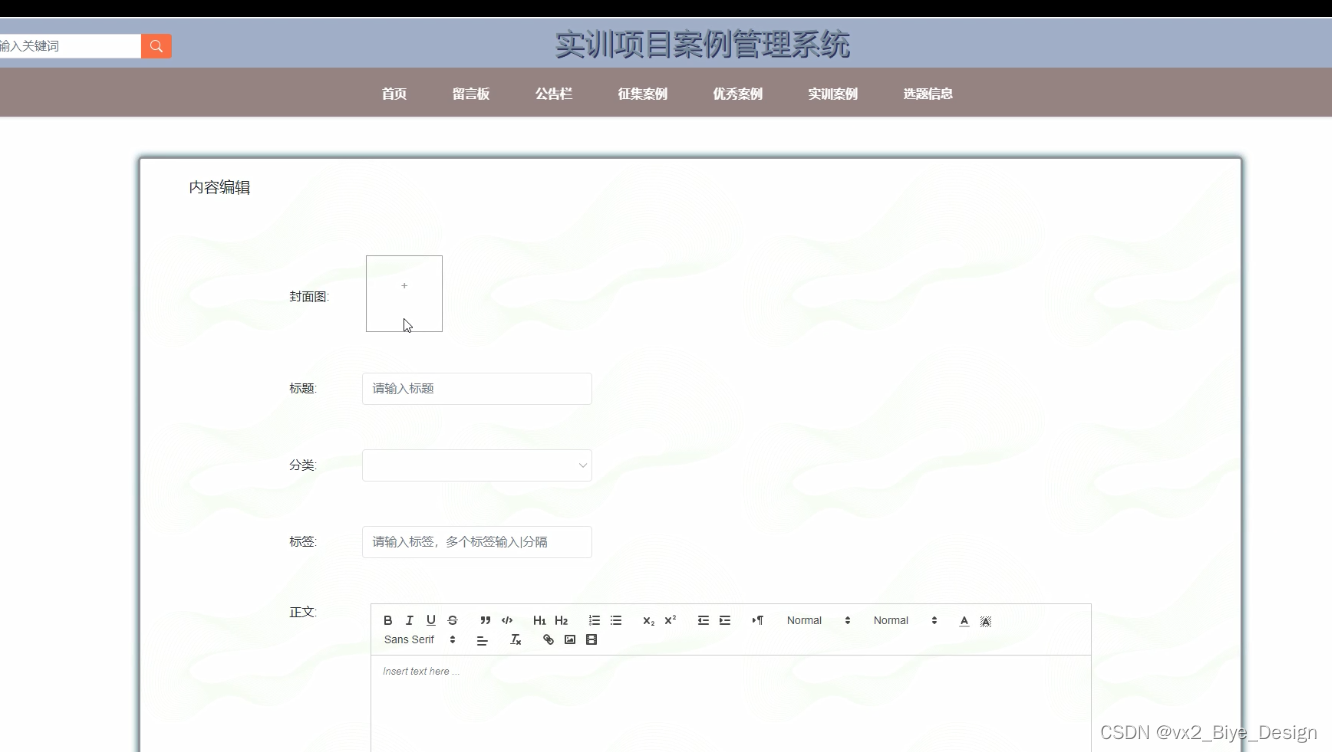Click the 封面图 cover image upload box

404,293
